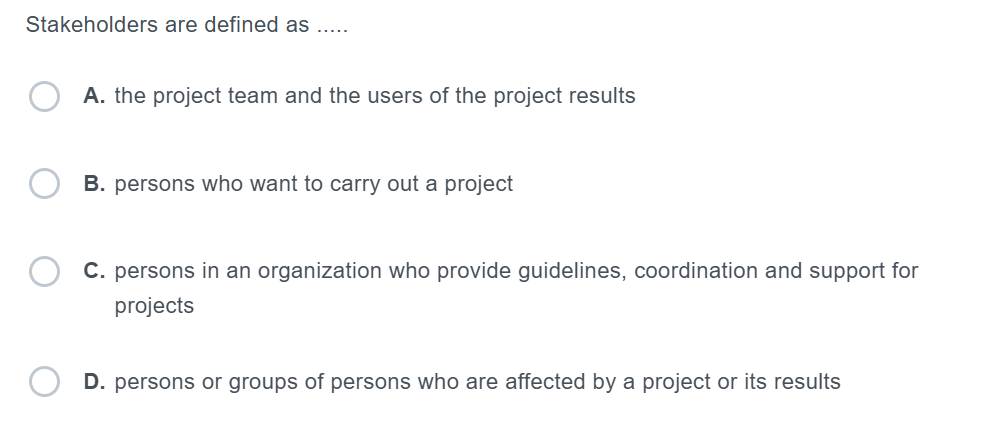Click the trailing dots after 'defined as'
The image size is (1004, 425).
pyautogui.click(x=331, y=28)
